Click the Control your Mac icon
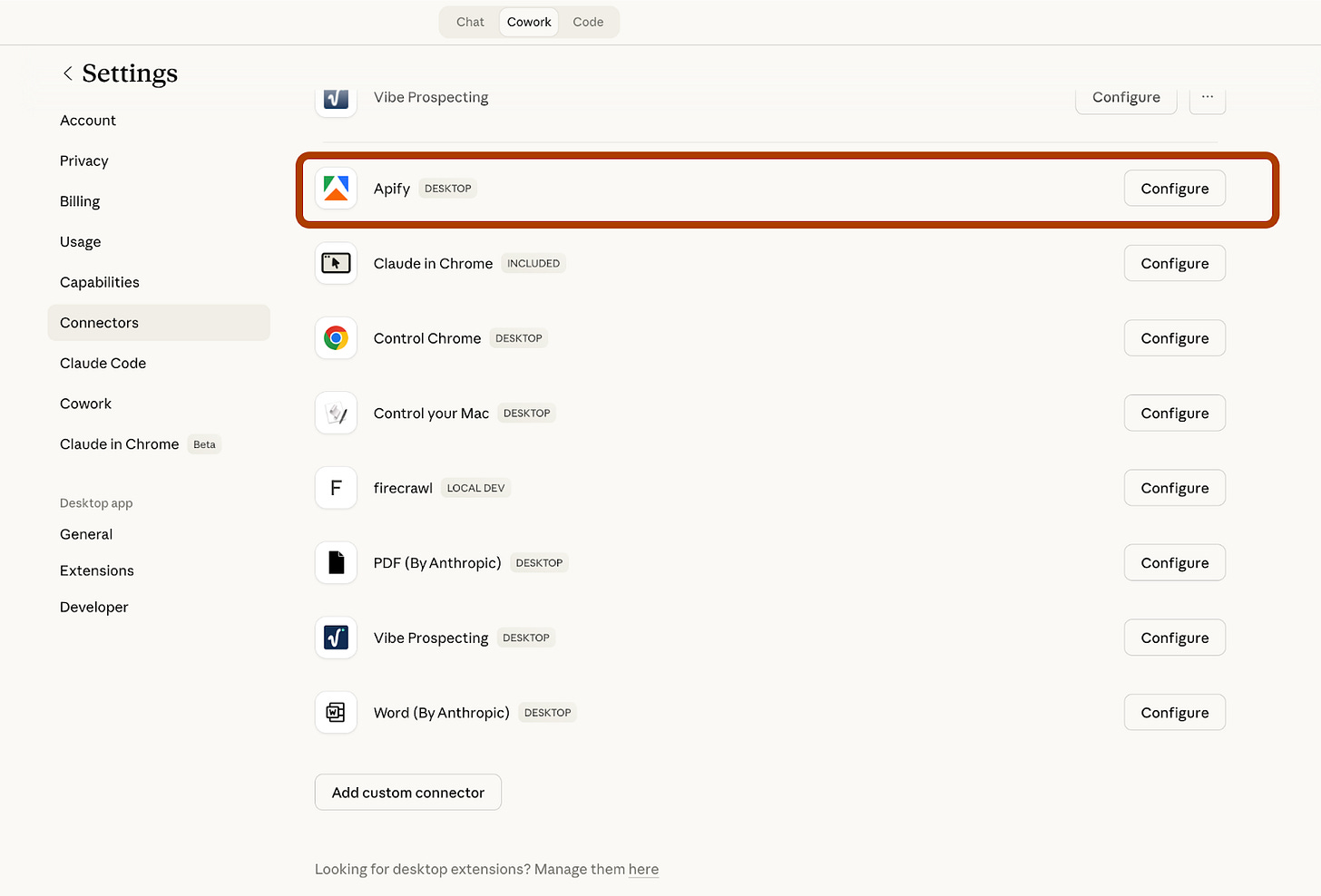 (x=336, y=414)
